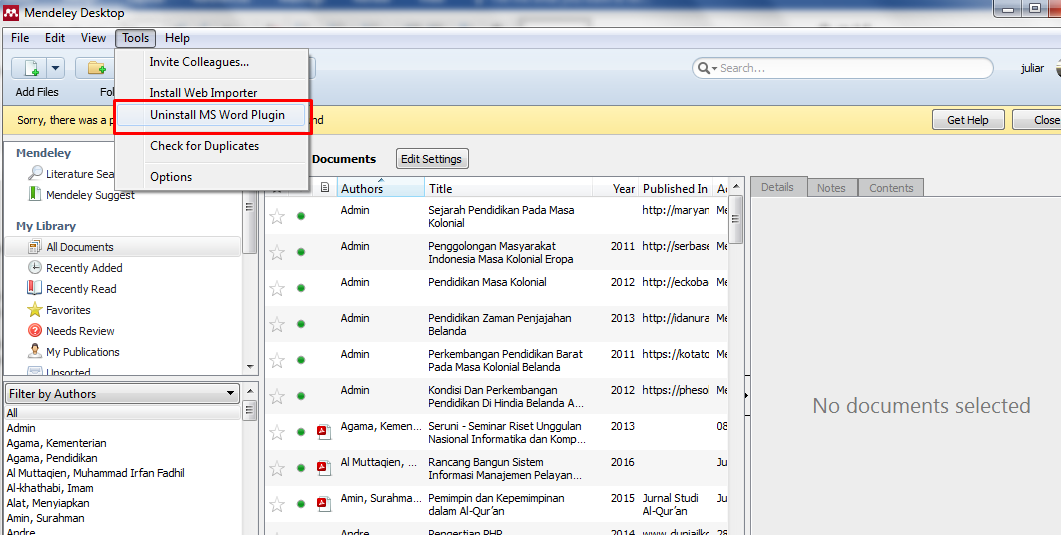Choose Uninstall MS Word Plugin
This screenshot has width=1061, height=535.
212,115
